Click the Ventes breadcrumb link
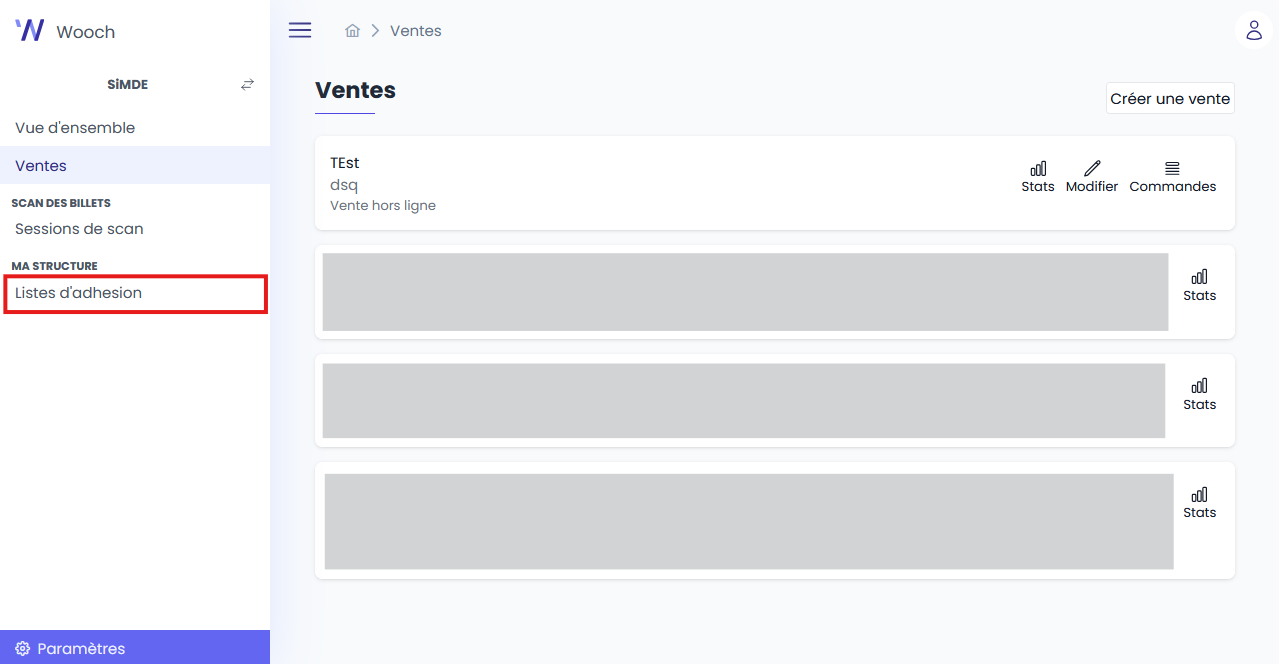This screenshot has height=664, width=1279. (x=416, y=31)
